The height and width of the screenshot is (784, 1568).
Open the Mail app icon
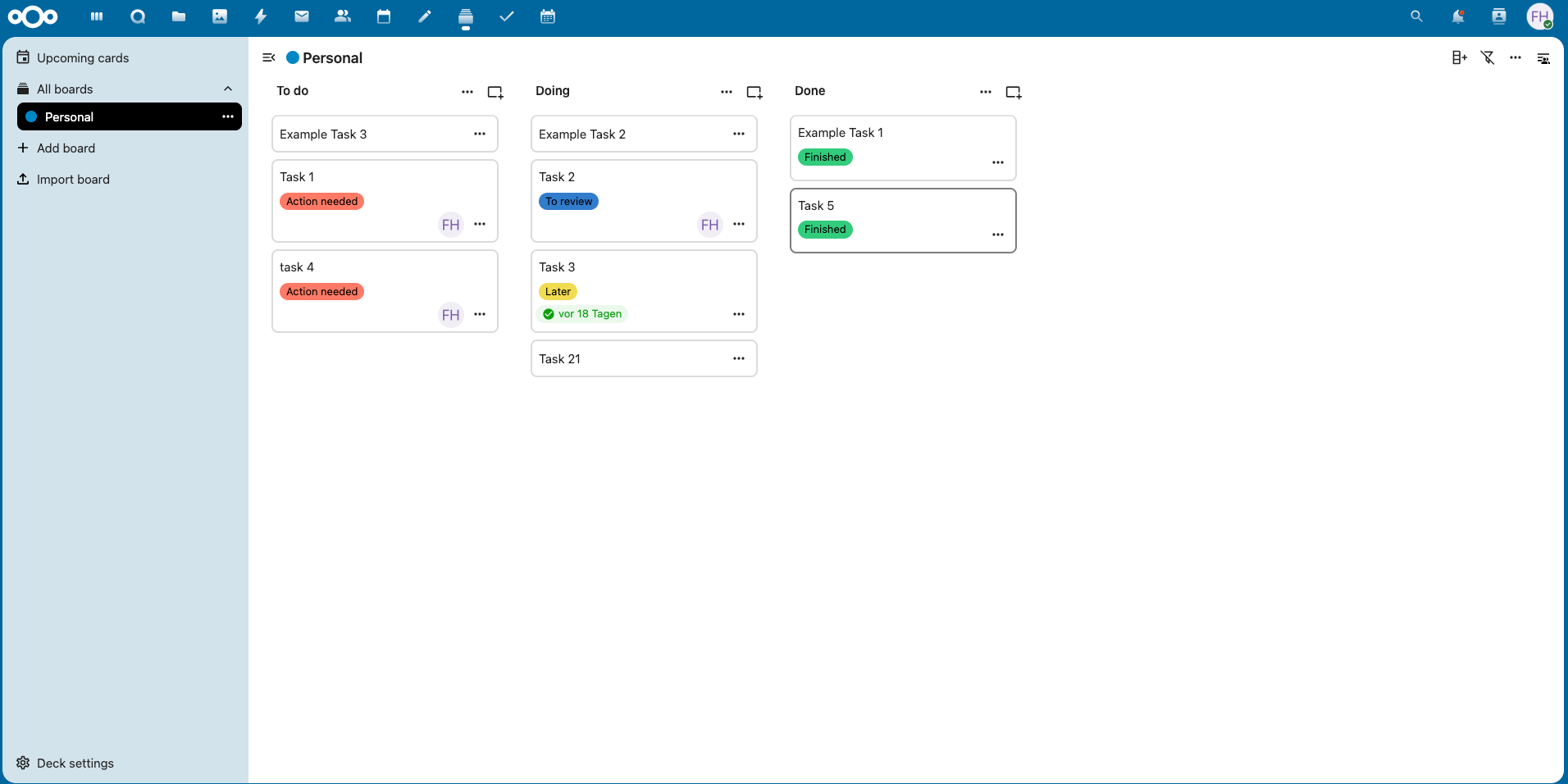click(x=302, y=16)
